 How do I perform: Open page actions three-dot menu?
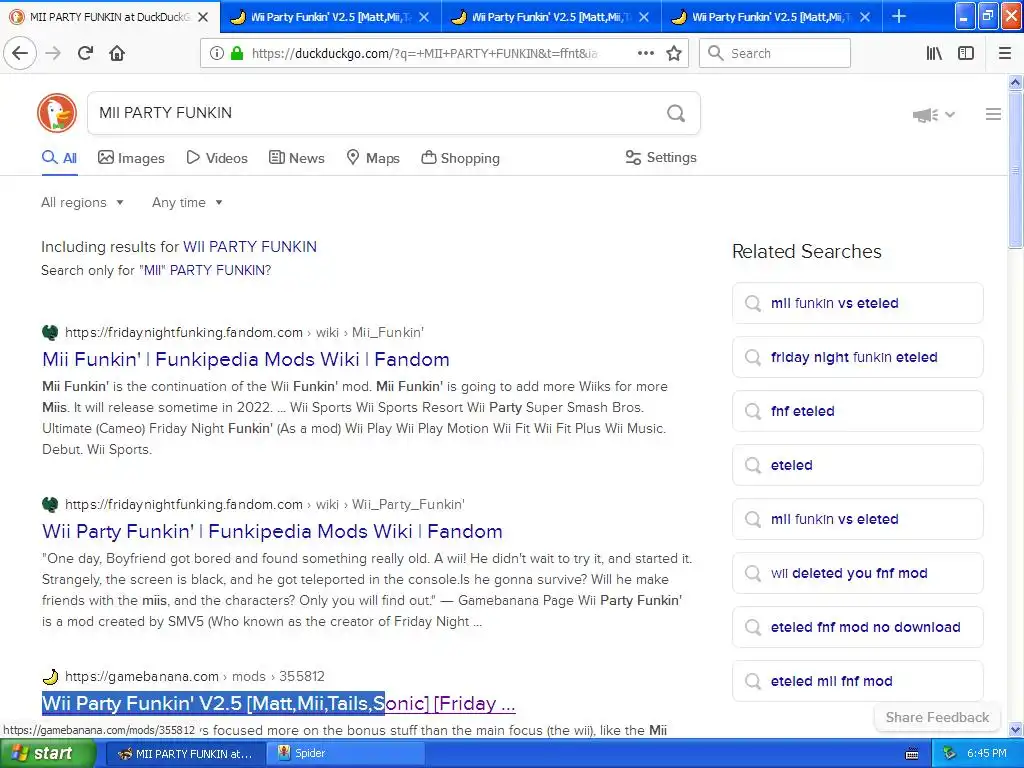pos(646,53)
